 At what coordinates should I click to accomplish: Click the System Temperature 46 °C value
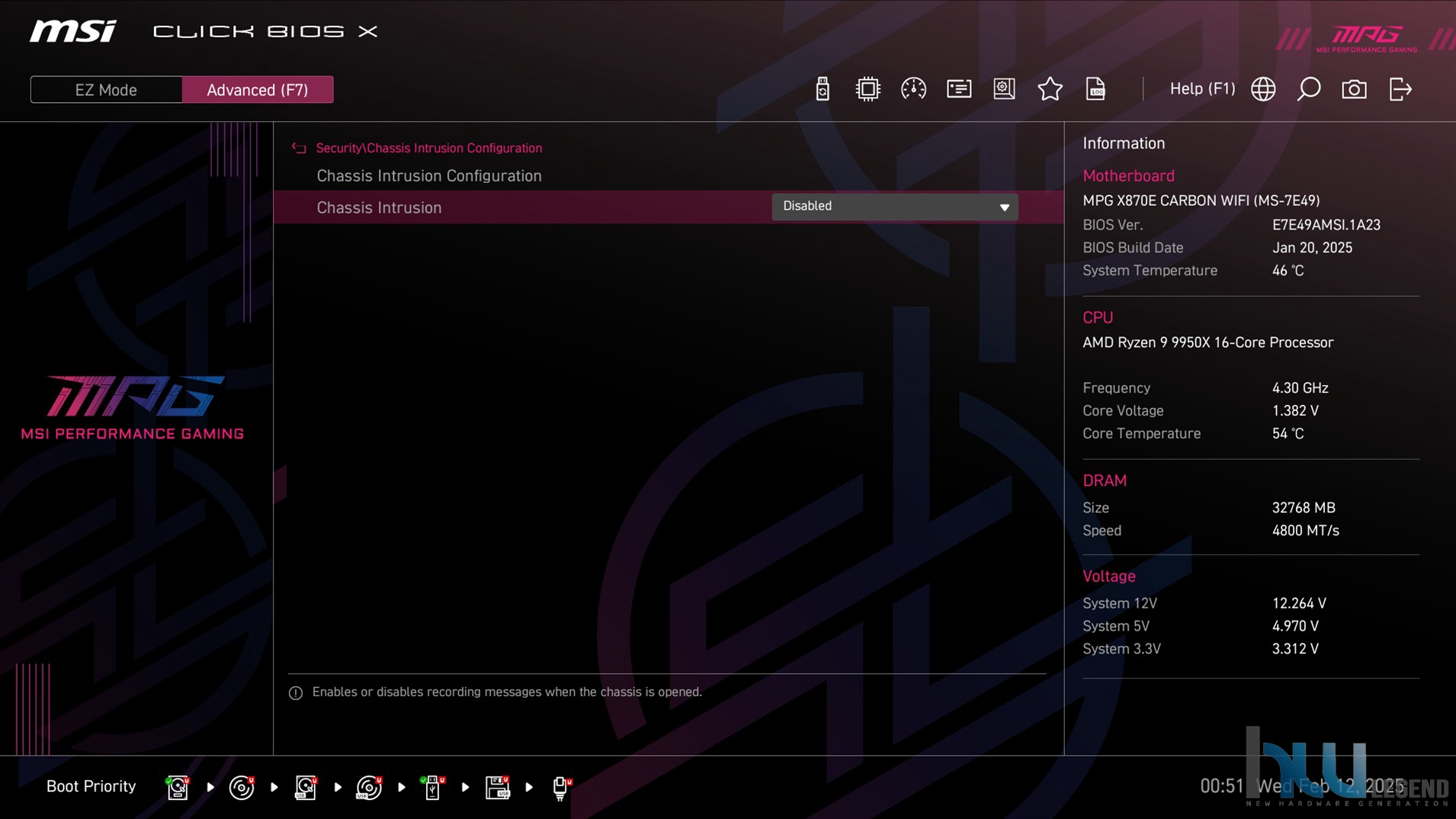pyautogui.click(x=1288, y=271)
